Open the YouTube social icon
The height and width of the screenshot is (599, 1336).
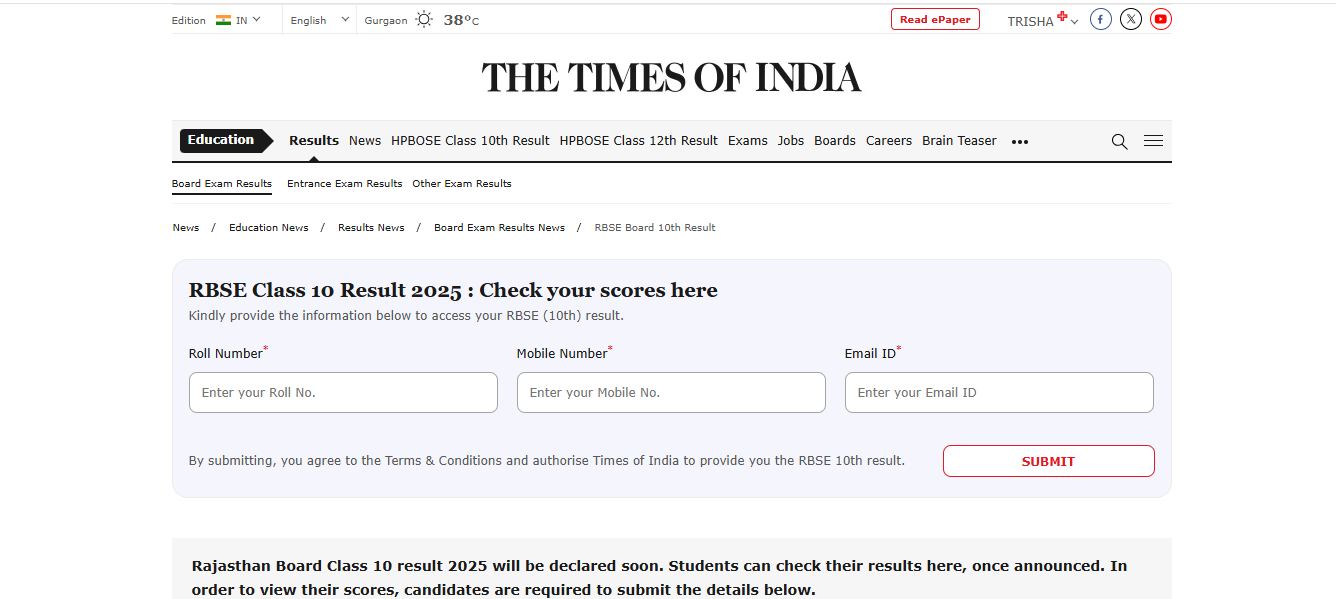pos(1160,19)
